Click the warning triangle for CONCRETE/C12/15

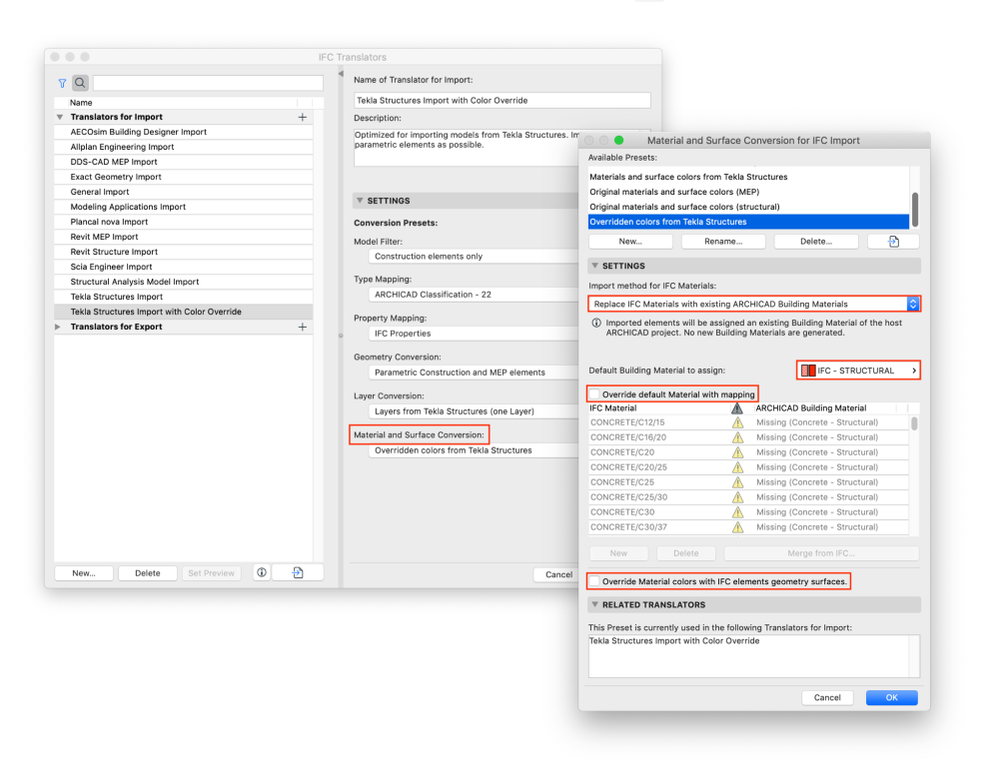(738, 422)
